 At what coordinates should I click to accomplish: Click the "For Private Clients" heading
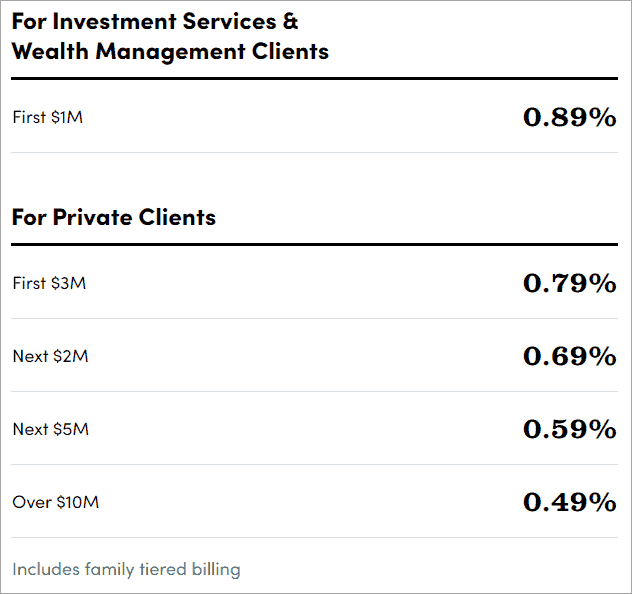[114, 216]
